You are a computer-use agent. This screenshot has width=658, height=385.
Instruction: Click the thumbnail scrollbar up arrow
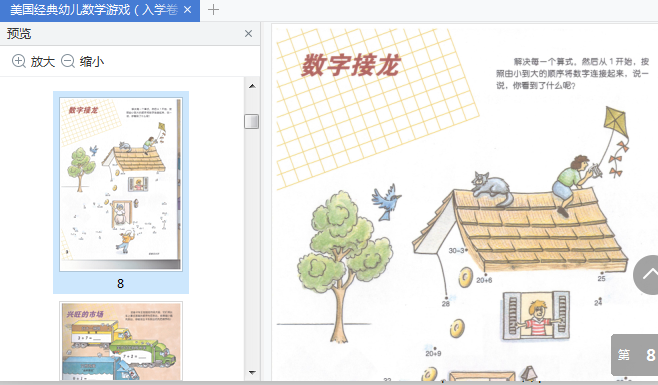252,86
